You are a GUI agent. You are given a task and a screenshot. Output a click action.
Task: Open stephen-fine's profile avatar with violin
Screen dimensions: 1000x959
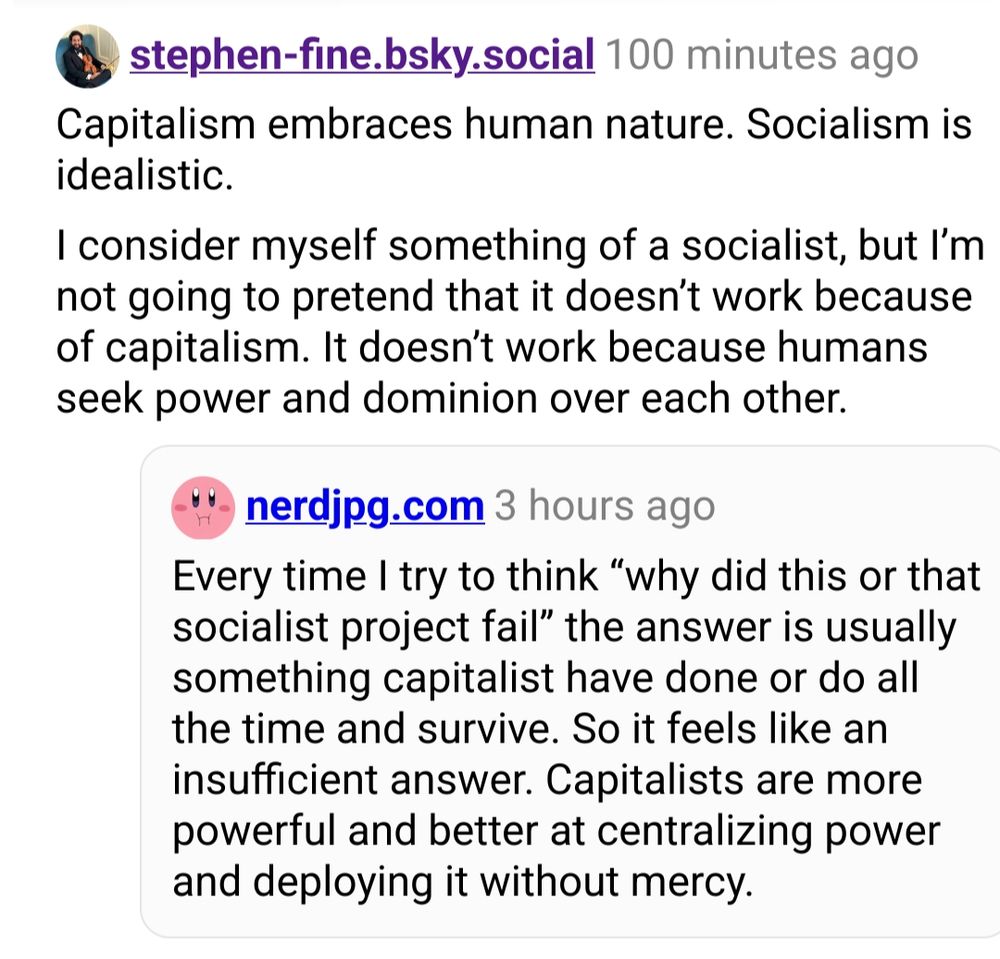[x=87, y=56]
